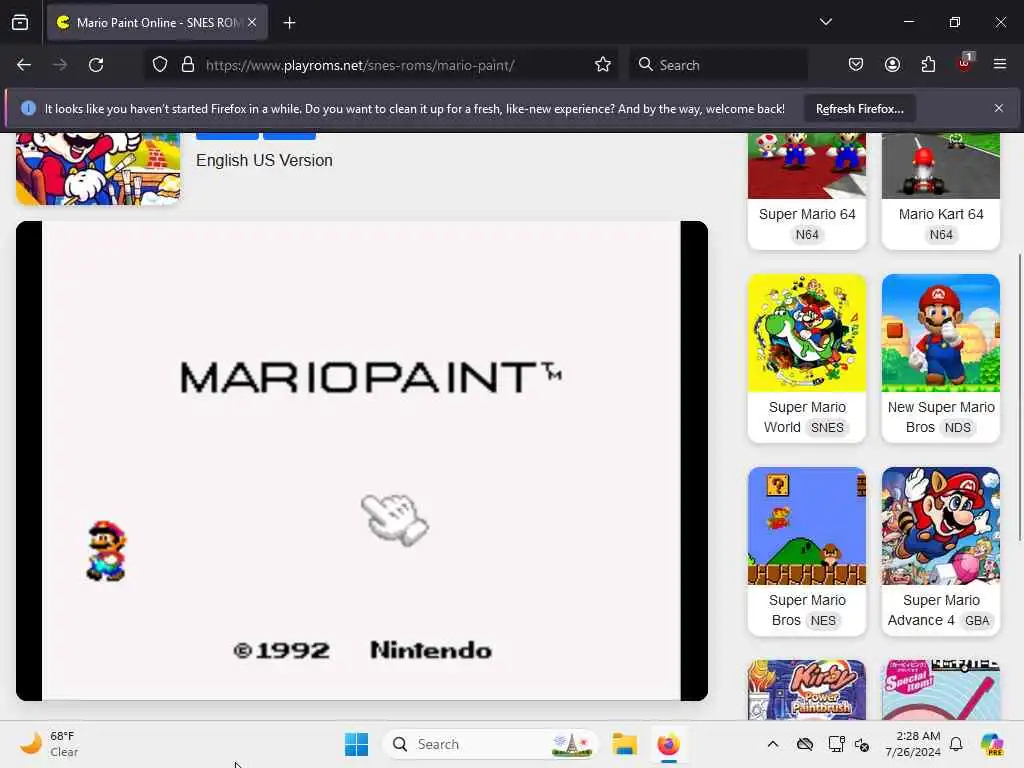Open the Copilot preview icon

(992, 744)
